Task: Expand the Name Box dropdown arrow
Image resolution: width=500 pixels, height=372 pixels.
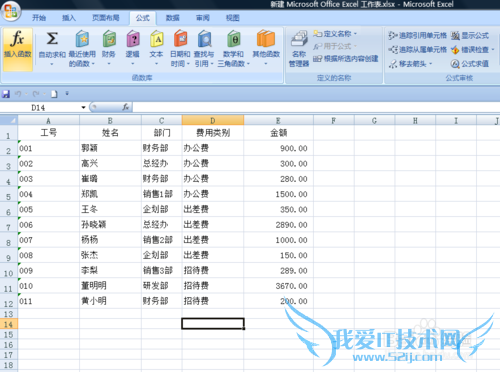Action: [83, 107]
